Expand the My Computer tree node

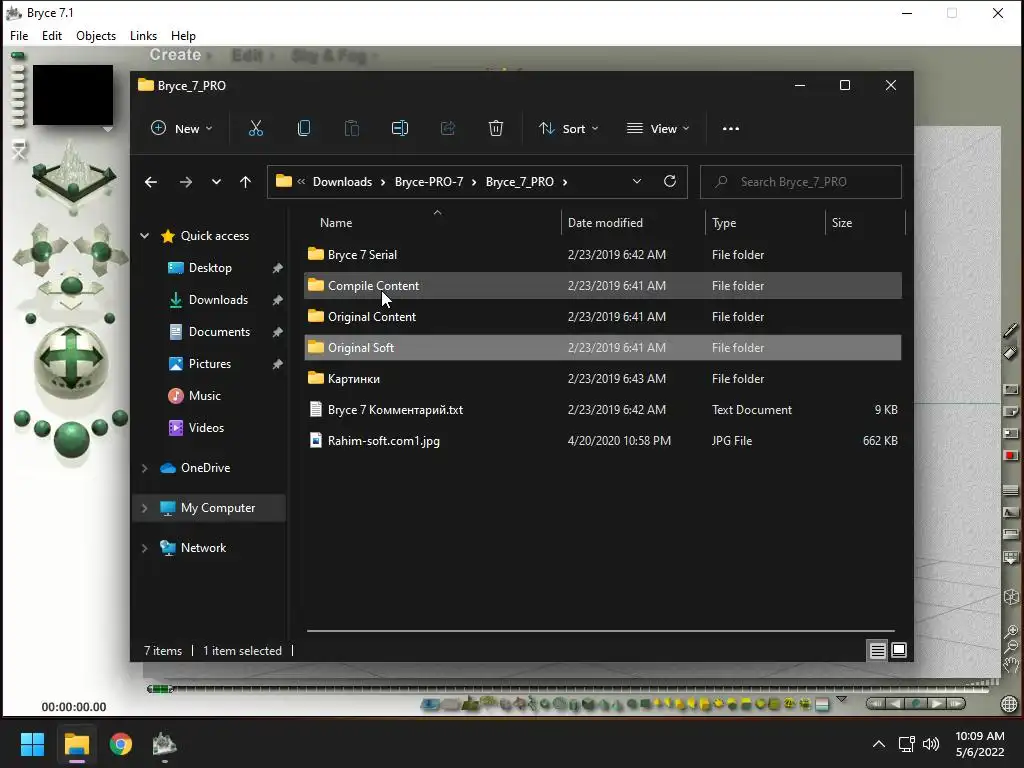coord(144,508)
